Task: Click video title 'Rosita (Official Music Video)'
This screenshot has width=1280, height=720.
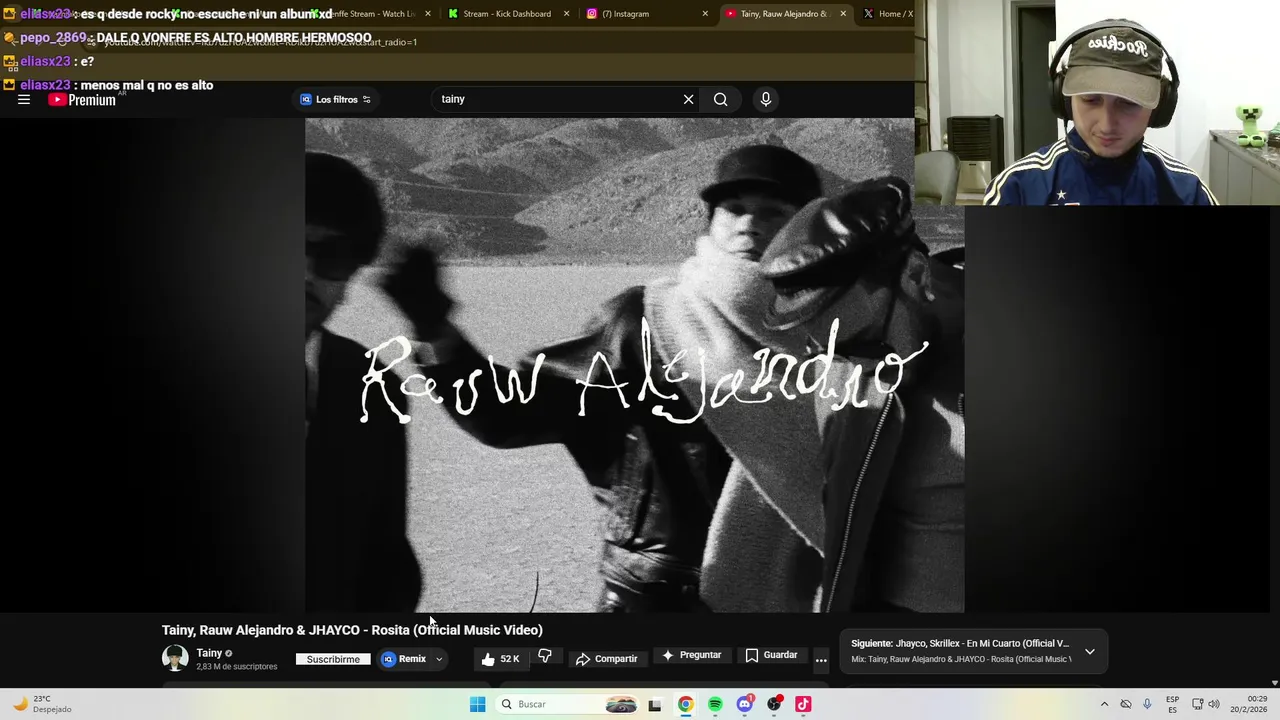Action: click(457, 630)
